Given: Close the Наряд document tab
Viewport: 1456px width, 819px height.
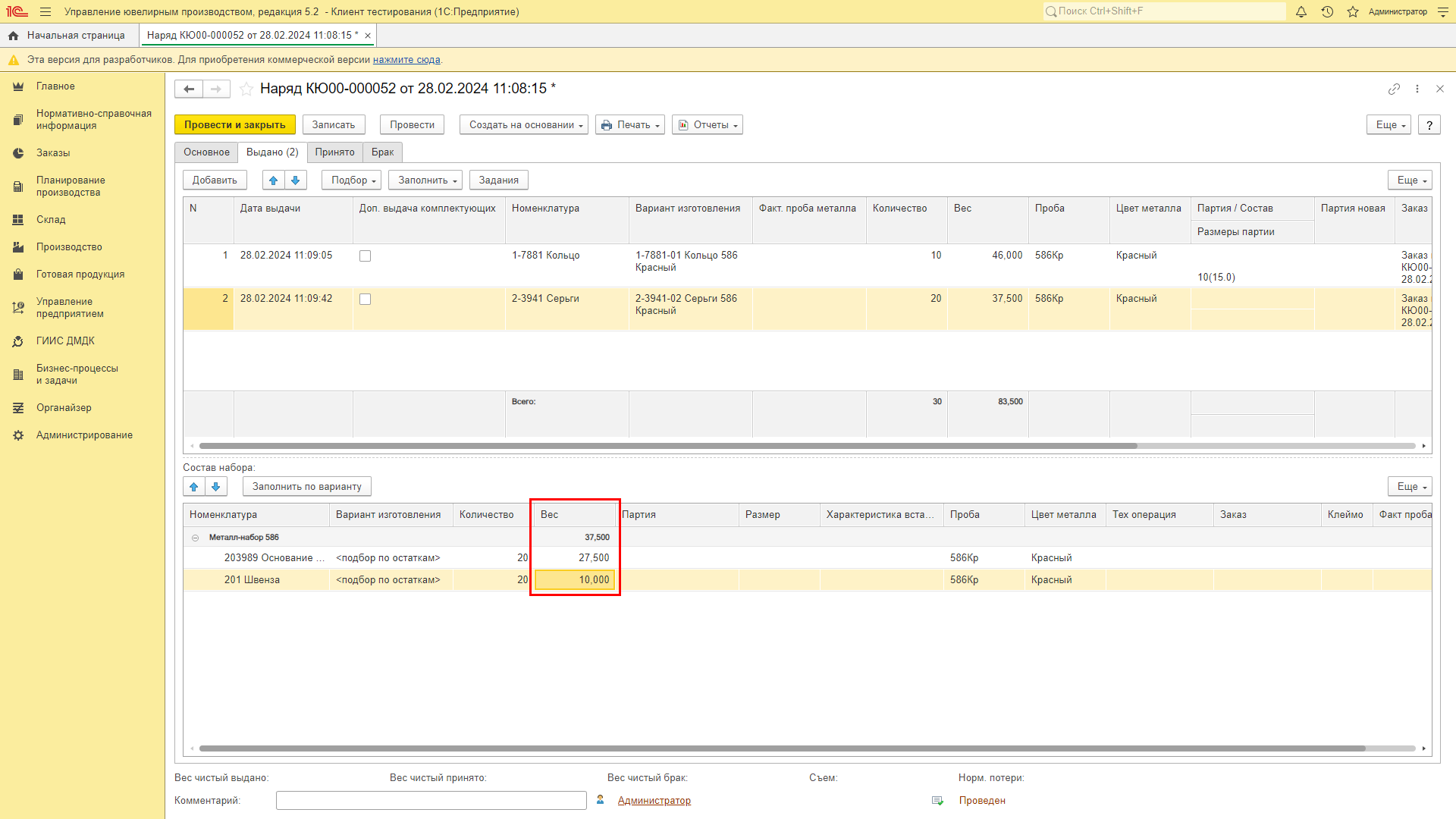Looking at the screenshot, I should [x=368, y=36].
